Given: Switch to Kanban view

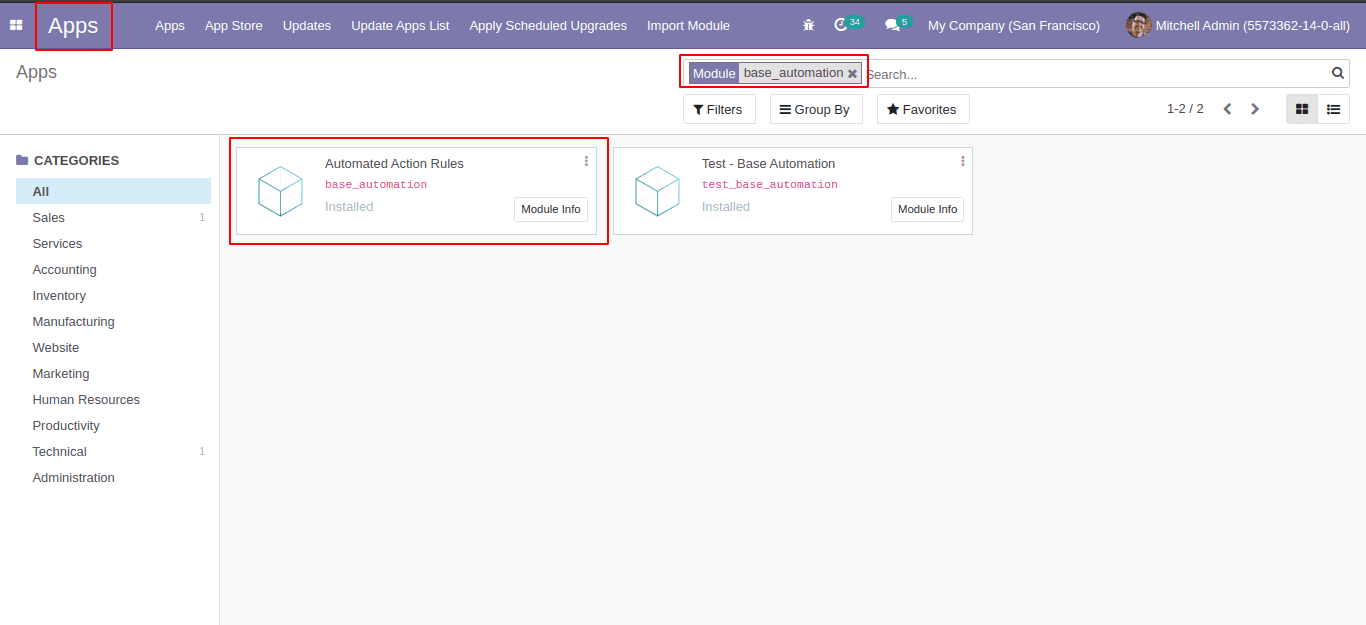Looking at the screenshot, I should tap(1302, 109).
